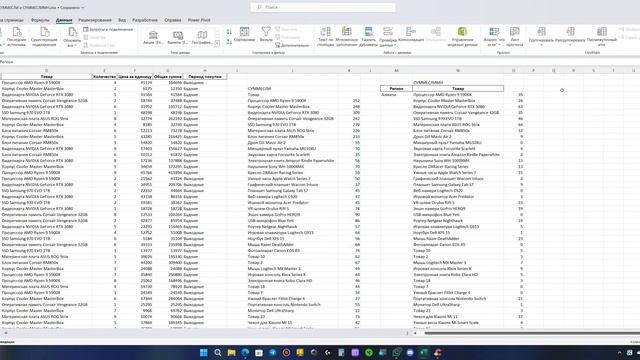Image resolution: width=640 pixels, height=360 pixels.
Task: Open the Группировать dropdown
Action: click(541, 37)
